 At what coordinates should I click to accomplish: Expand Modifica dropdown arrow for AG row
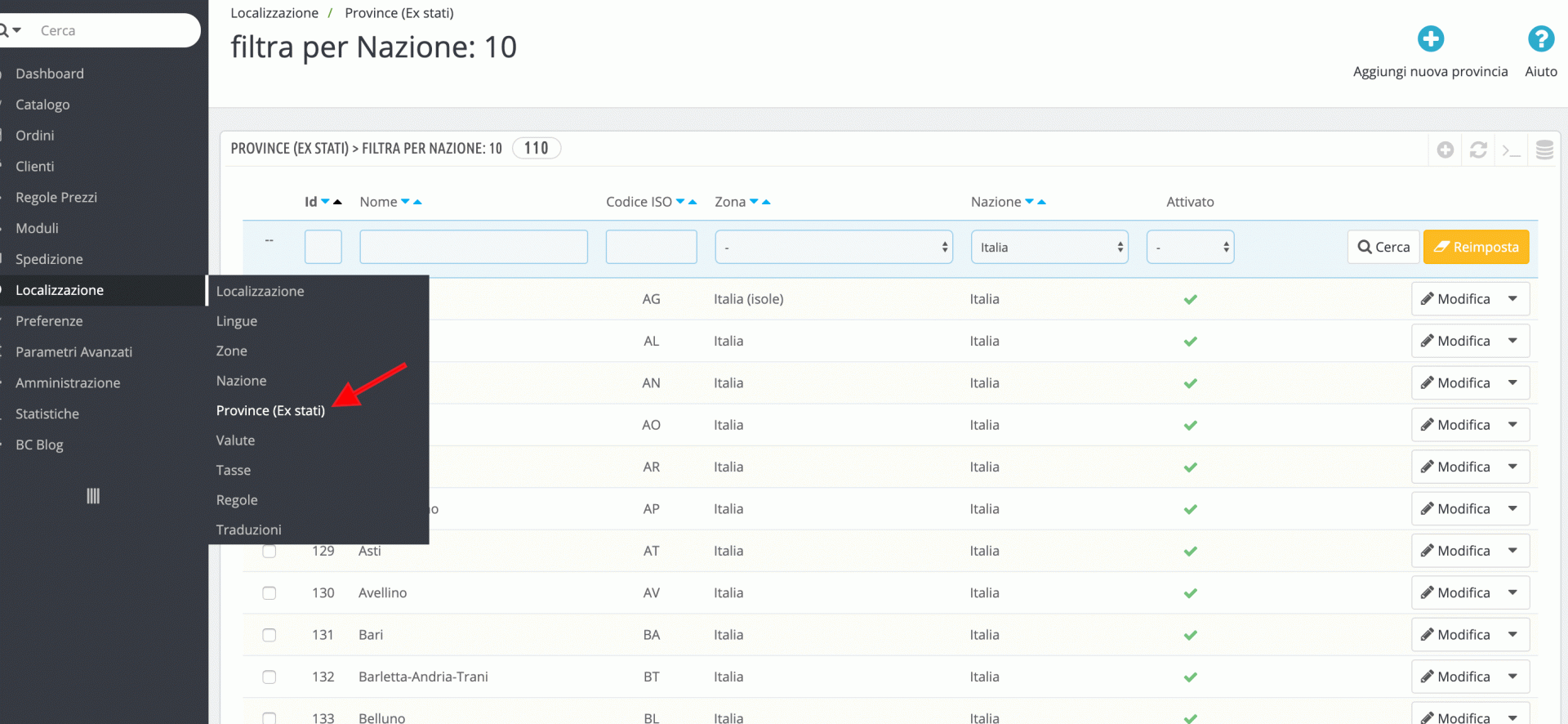(1512, 299)
